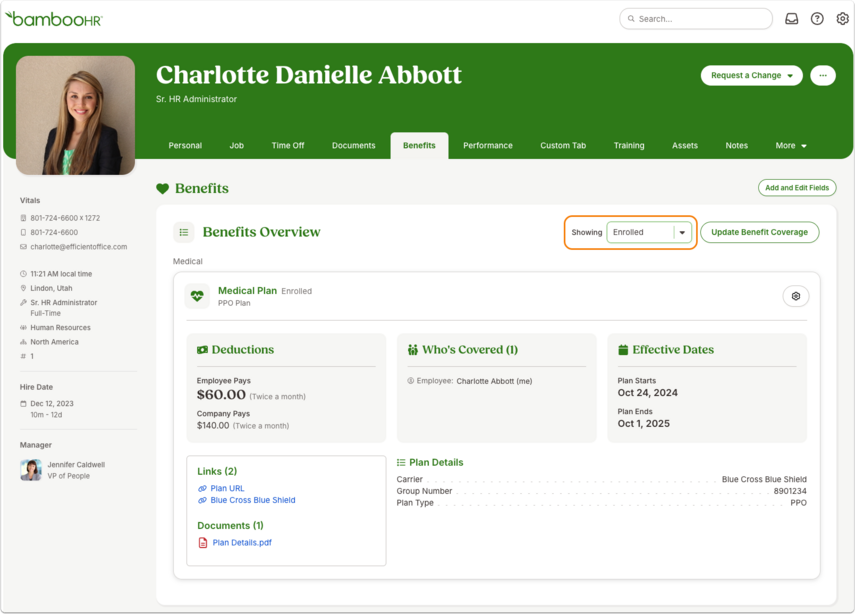This screenshot has width=855, height=614.
Task: Click the $60.00 employee pays amount
Action: [221, 394]
